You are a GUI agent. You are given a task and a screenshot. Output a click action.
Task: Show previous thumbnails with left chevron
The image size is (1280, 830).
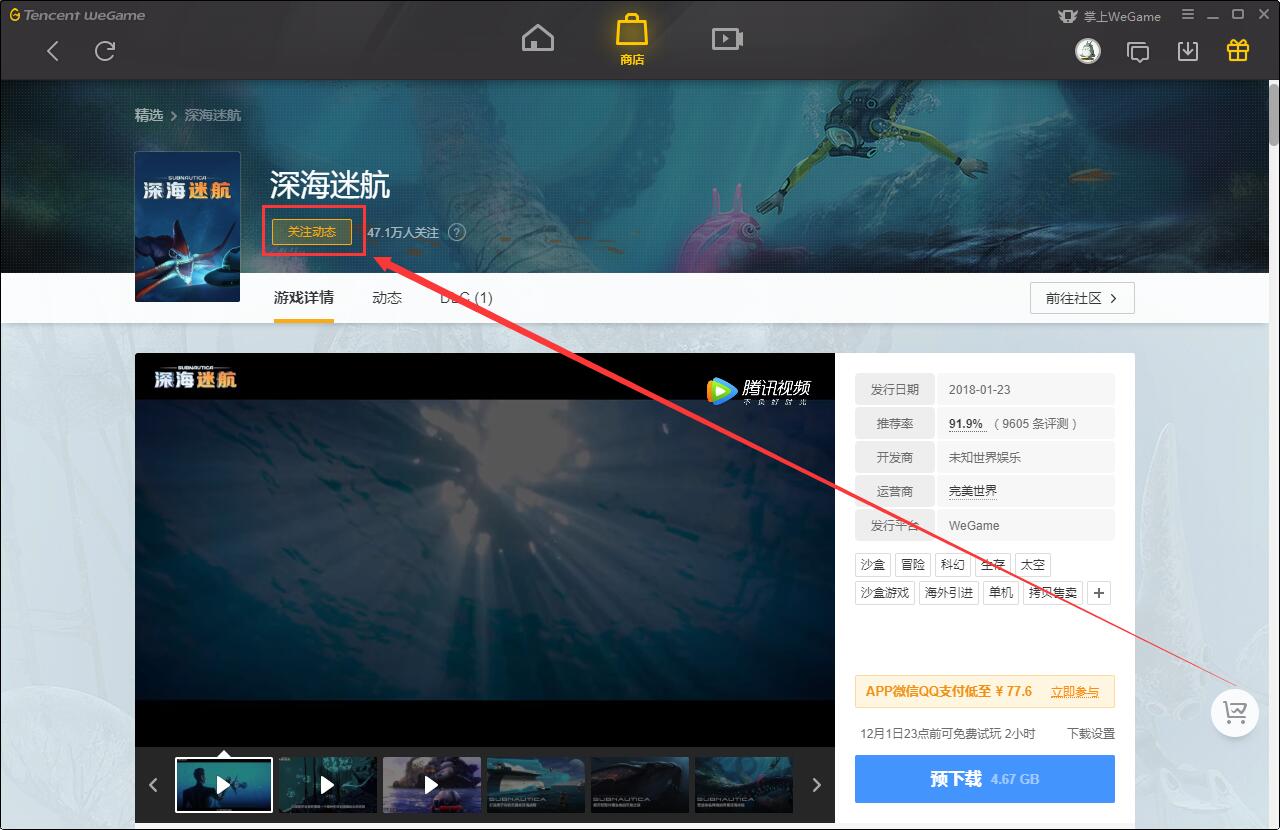(x=153, y=785)
